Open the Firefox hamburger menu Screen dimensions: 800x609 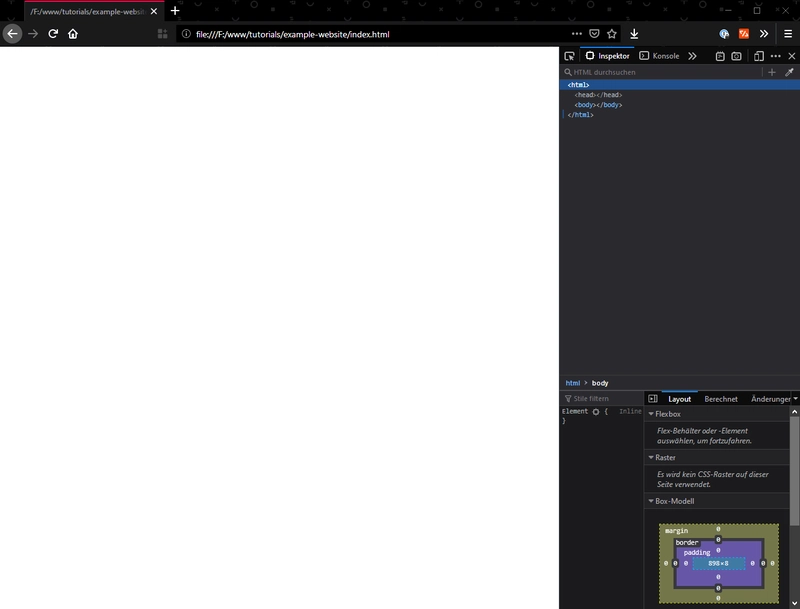point(788,33)
